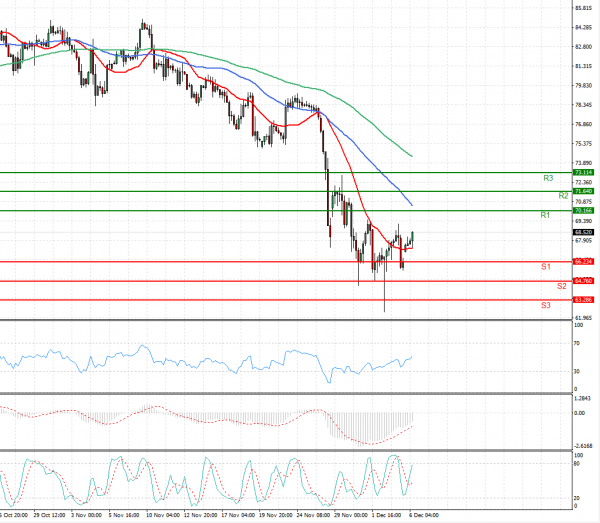Click the S3 support label
The width and height of the screenshot is (600, 523).
click(x=545, y=304)
